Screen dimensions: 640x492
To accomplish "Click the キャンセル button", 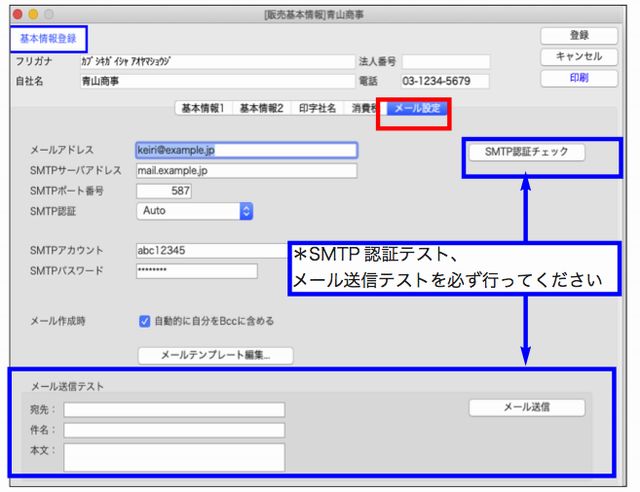I will (x=578, y=57).
